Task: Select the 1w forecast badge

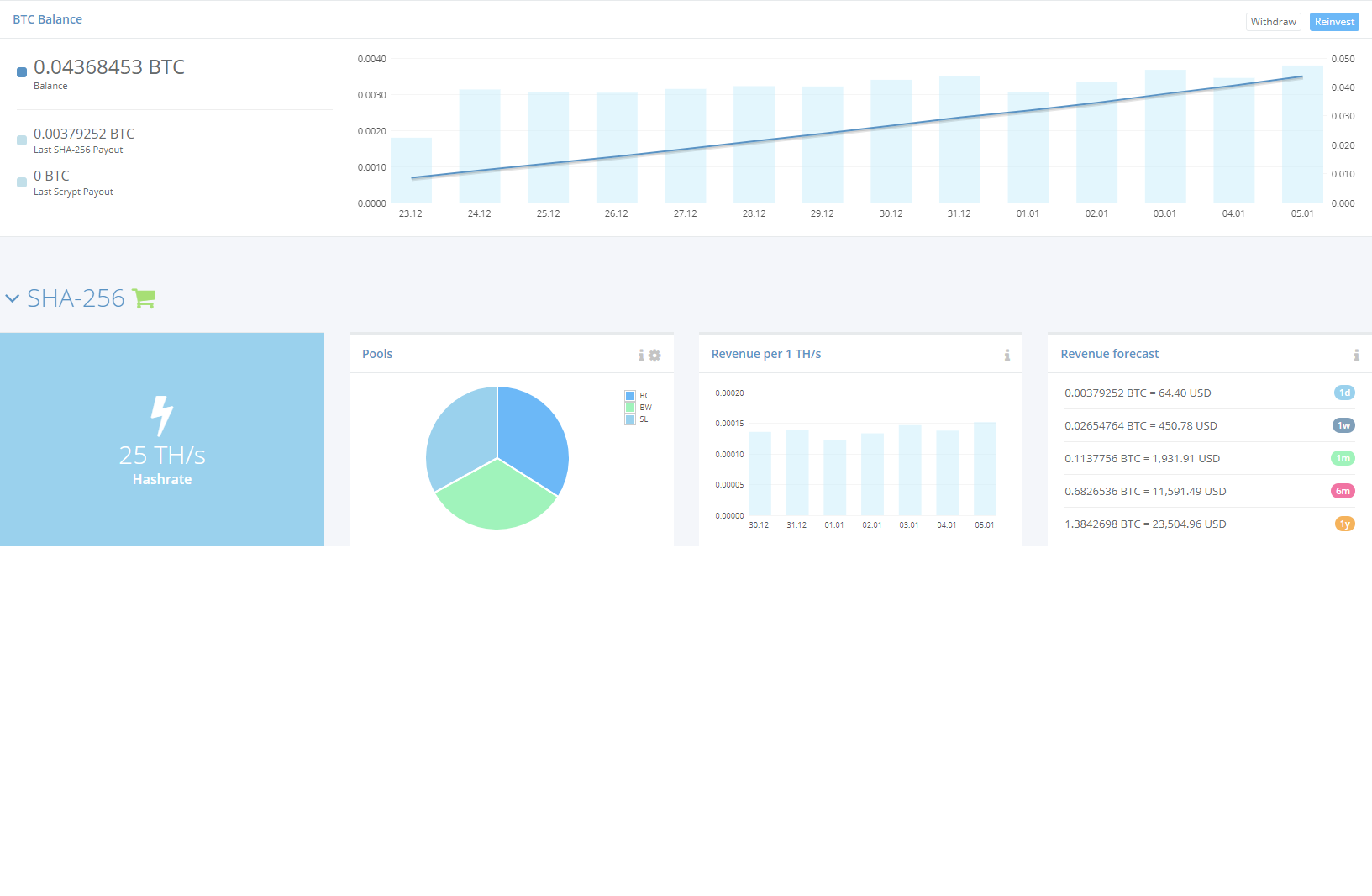Action: coord(1344,425)
